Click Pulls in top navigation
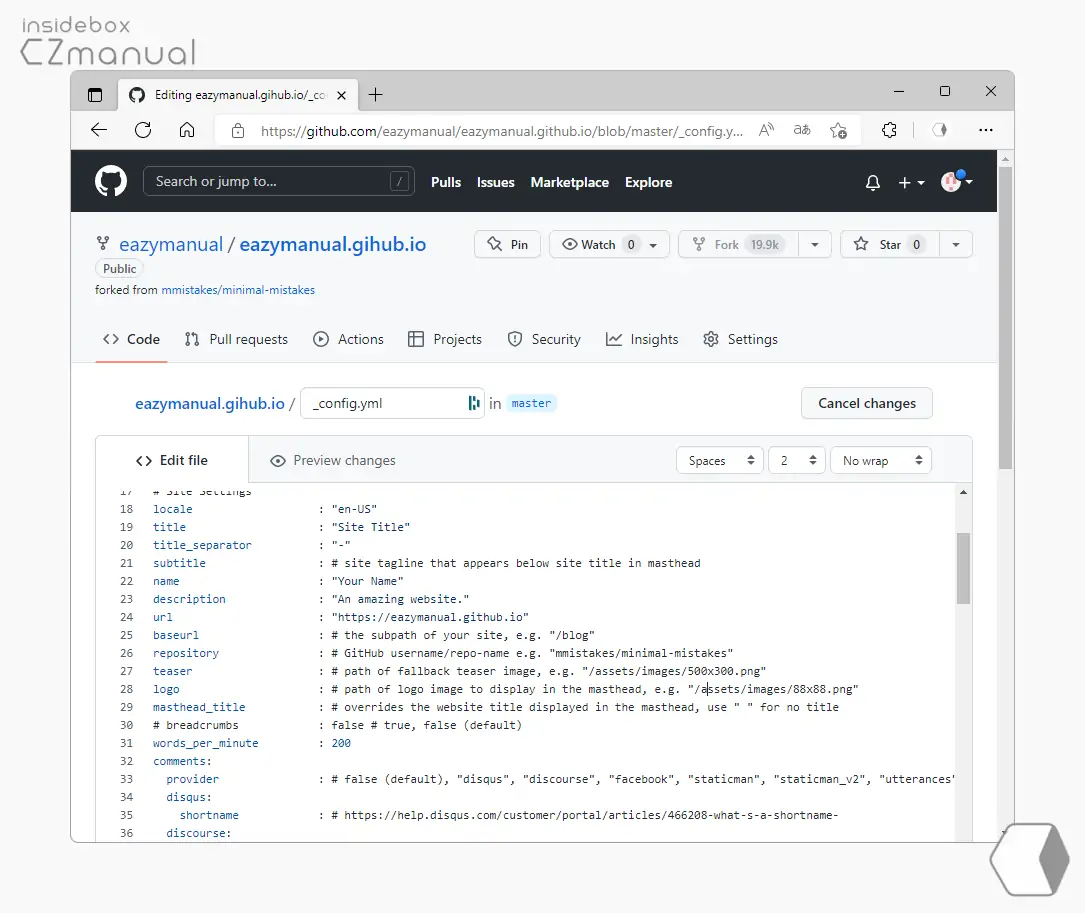Screen dimensions: 1085x913 pyautogui.click(x=446, y=182)
